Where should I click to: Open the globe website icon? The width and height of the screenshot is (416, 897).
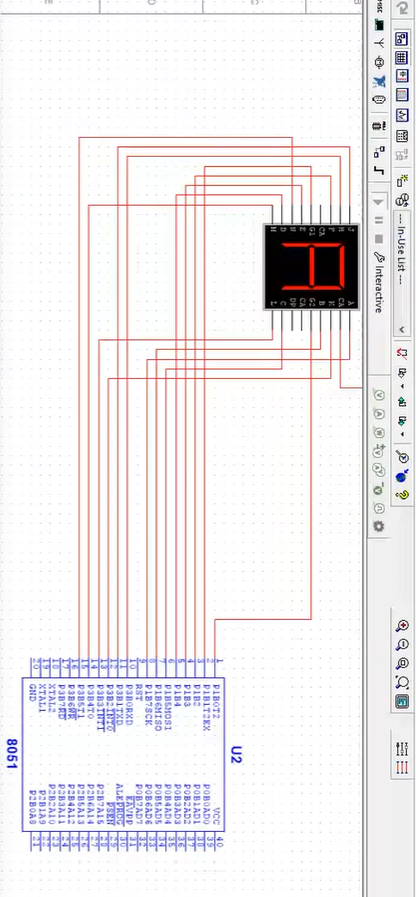coord(402,476)
